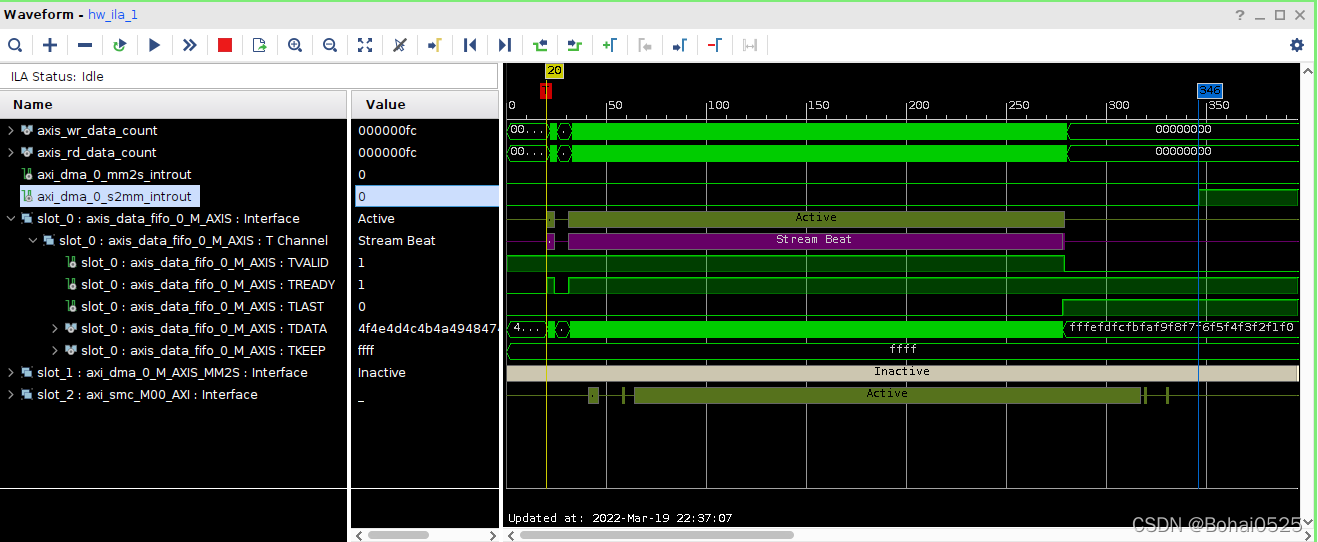Jump to the start of the waveform
1318x542 pixels.
click(470, 45)
